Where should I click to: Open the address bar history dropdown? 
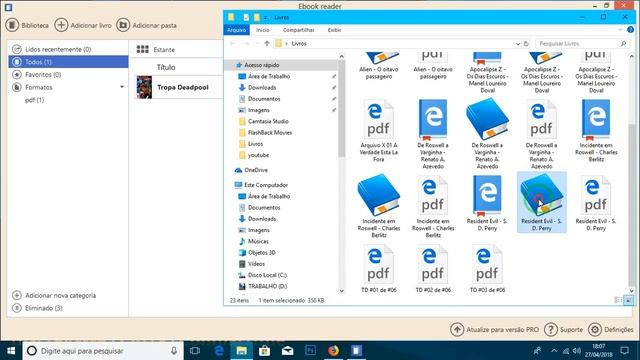(x=518, y=44)
